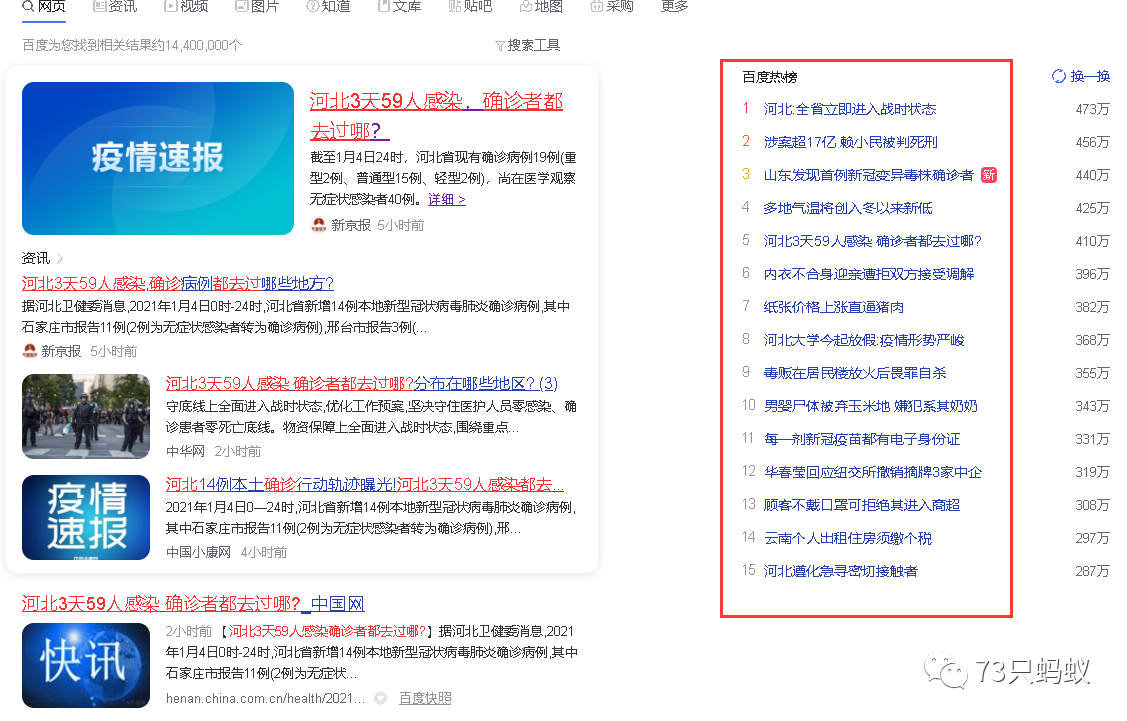Open hot topic 云南个人出租住房须缴个税
Image resolution: width=1127 pixels, height=721 pixels.
click(x=847, y=538)
